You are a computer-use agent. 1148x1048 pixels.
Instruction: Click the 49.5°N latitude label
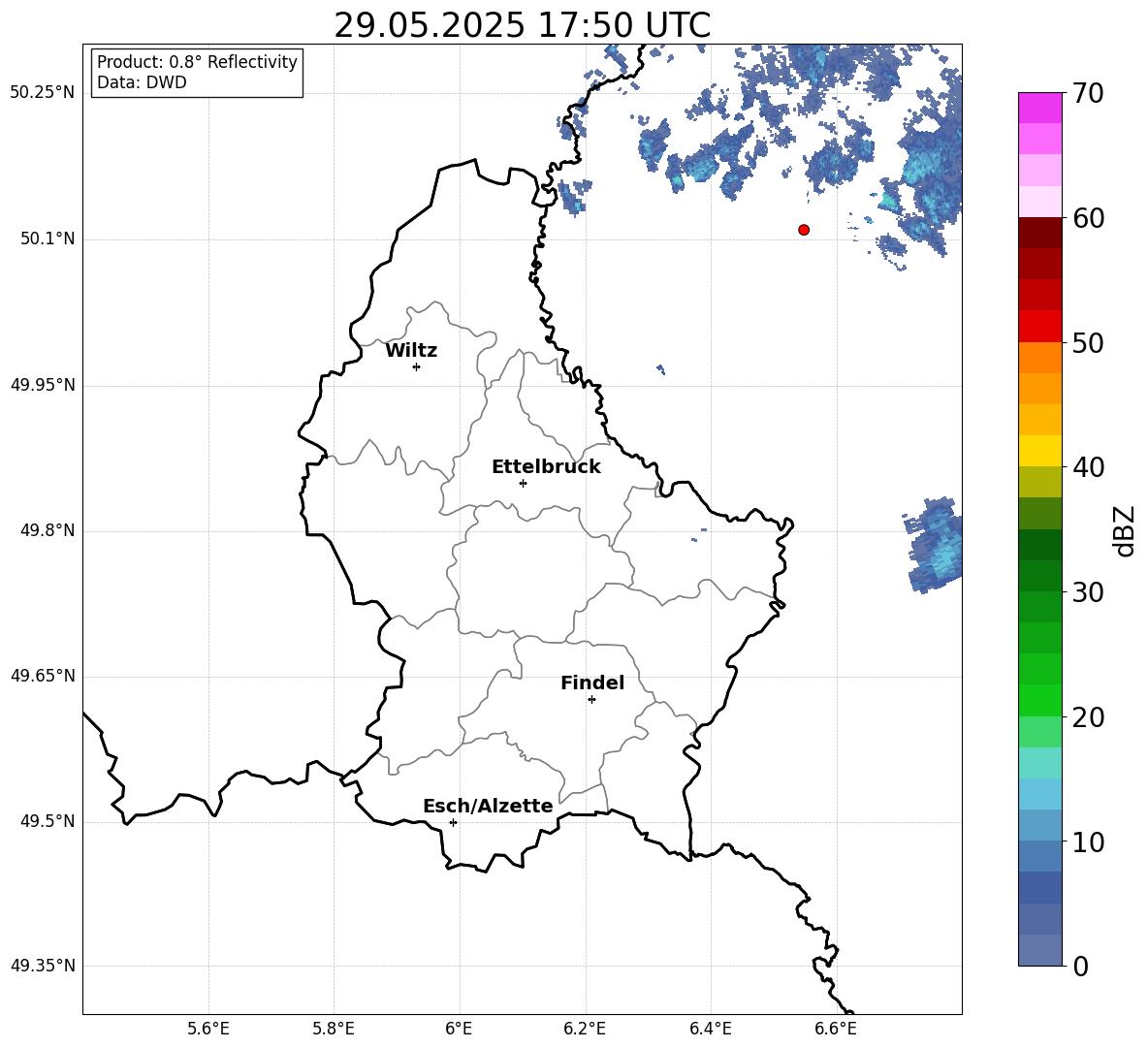coord(48,821)
